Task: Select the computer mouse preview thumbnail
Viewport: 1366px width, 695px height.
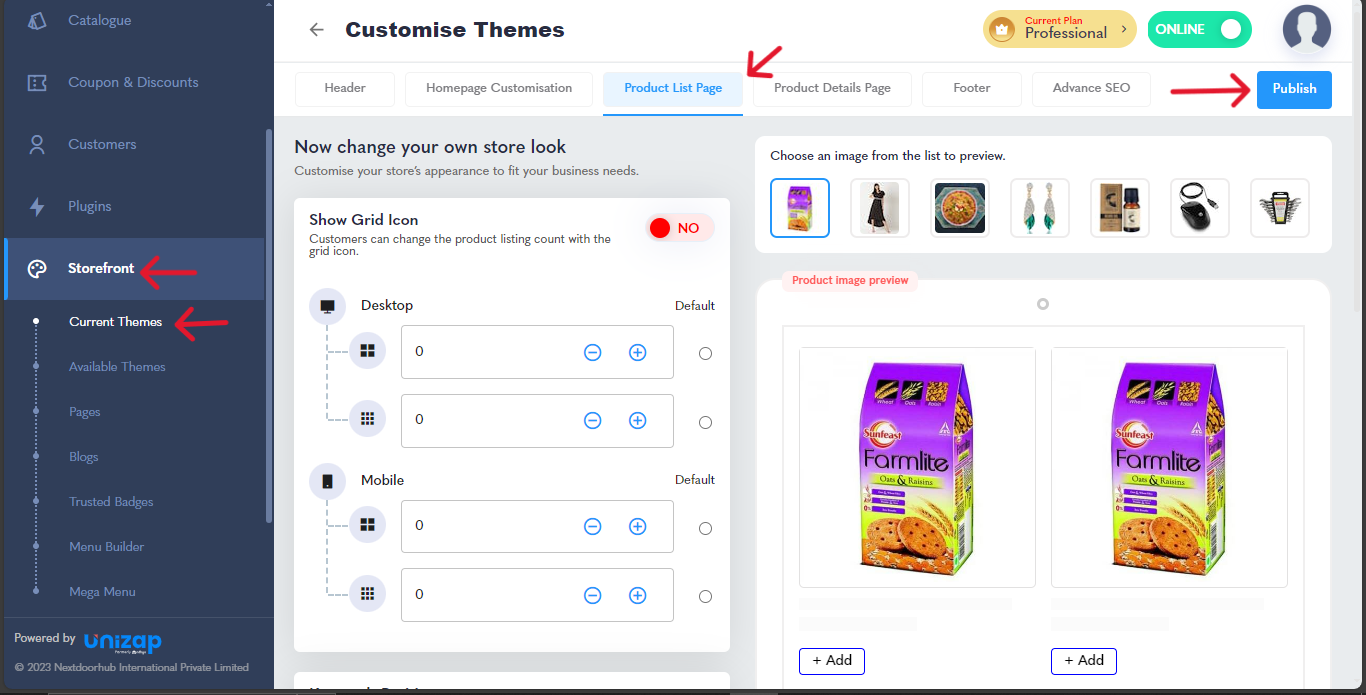Action: [1200, 208]
